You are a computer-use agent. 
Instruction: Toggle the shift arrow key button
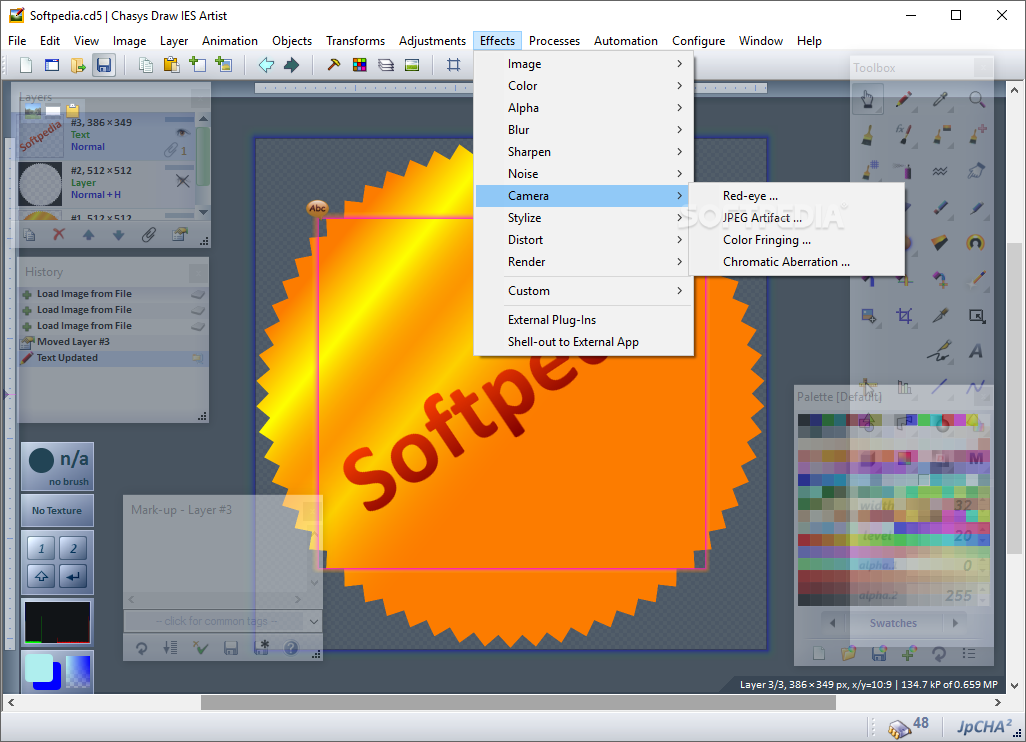click(x=41, y=576)
